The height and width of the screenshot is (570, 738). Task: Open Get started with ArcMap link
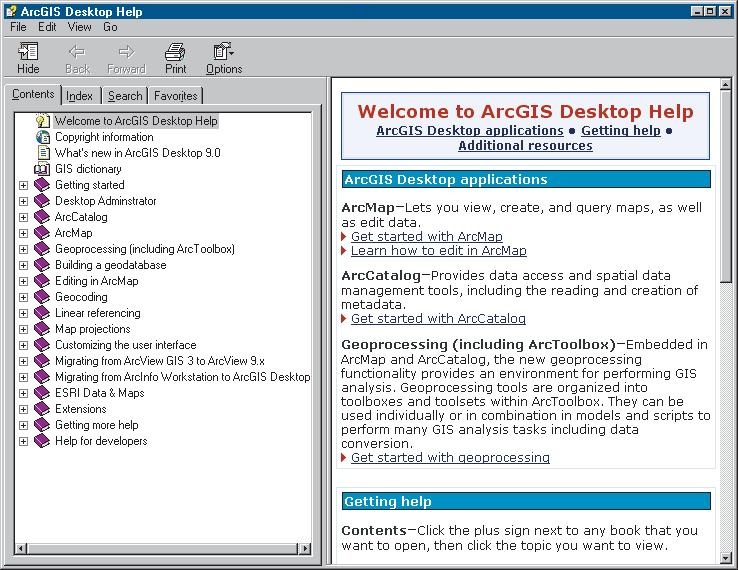click(426, 236)
